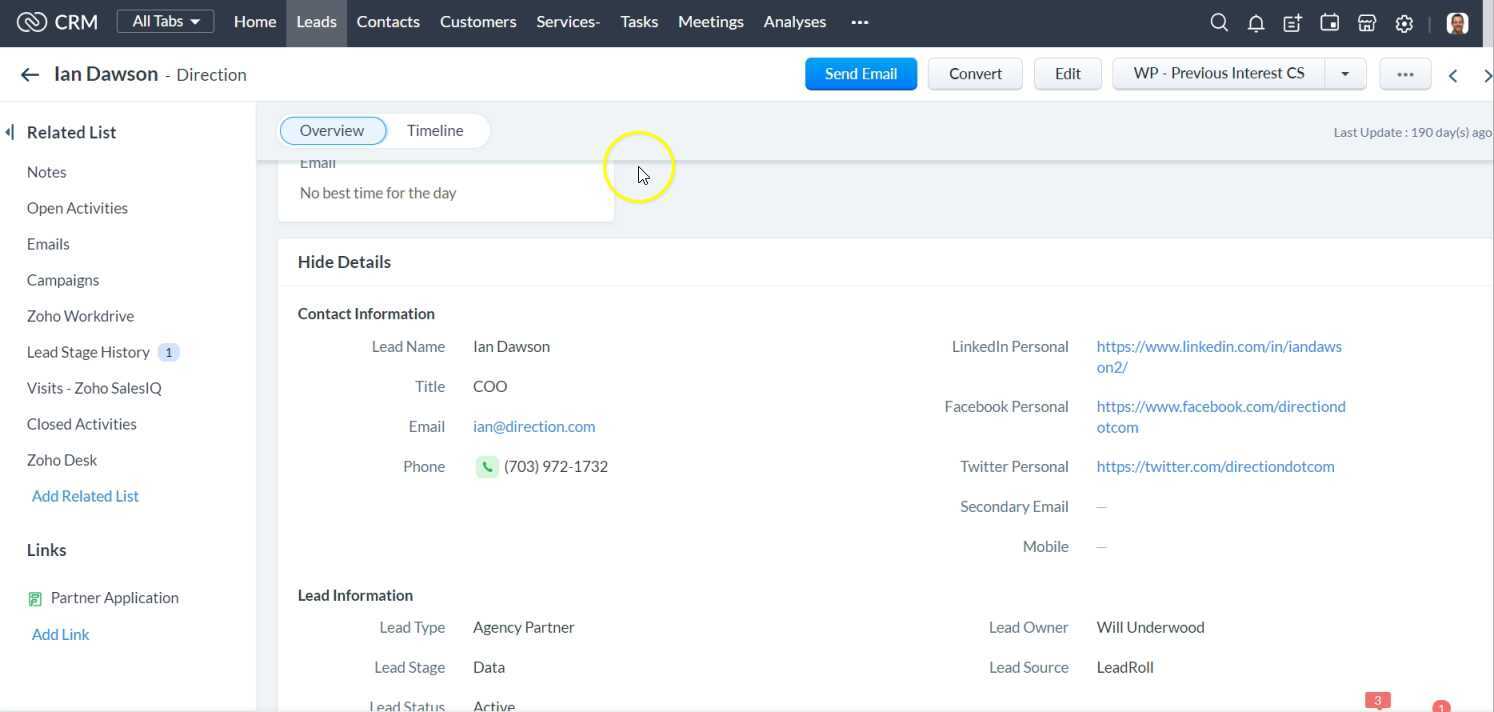Open the Leads module from the navigation bar
Image resolution: width=1494 pixels, height=712 pixels.
tap(316, 21)
